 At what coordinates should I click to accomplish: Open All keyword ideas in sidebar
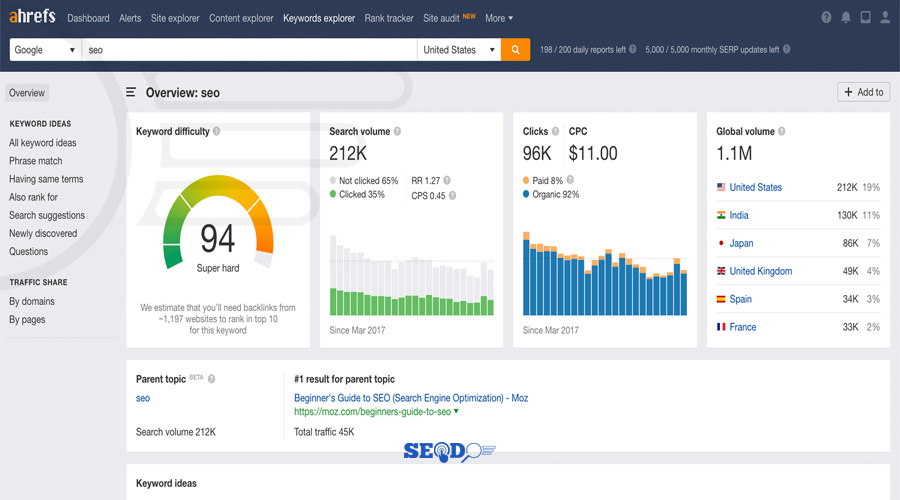point(42,143)
